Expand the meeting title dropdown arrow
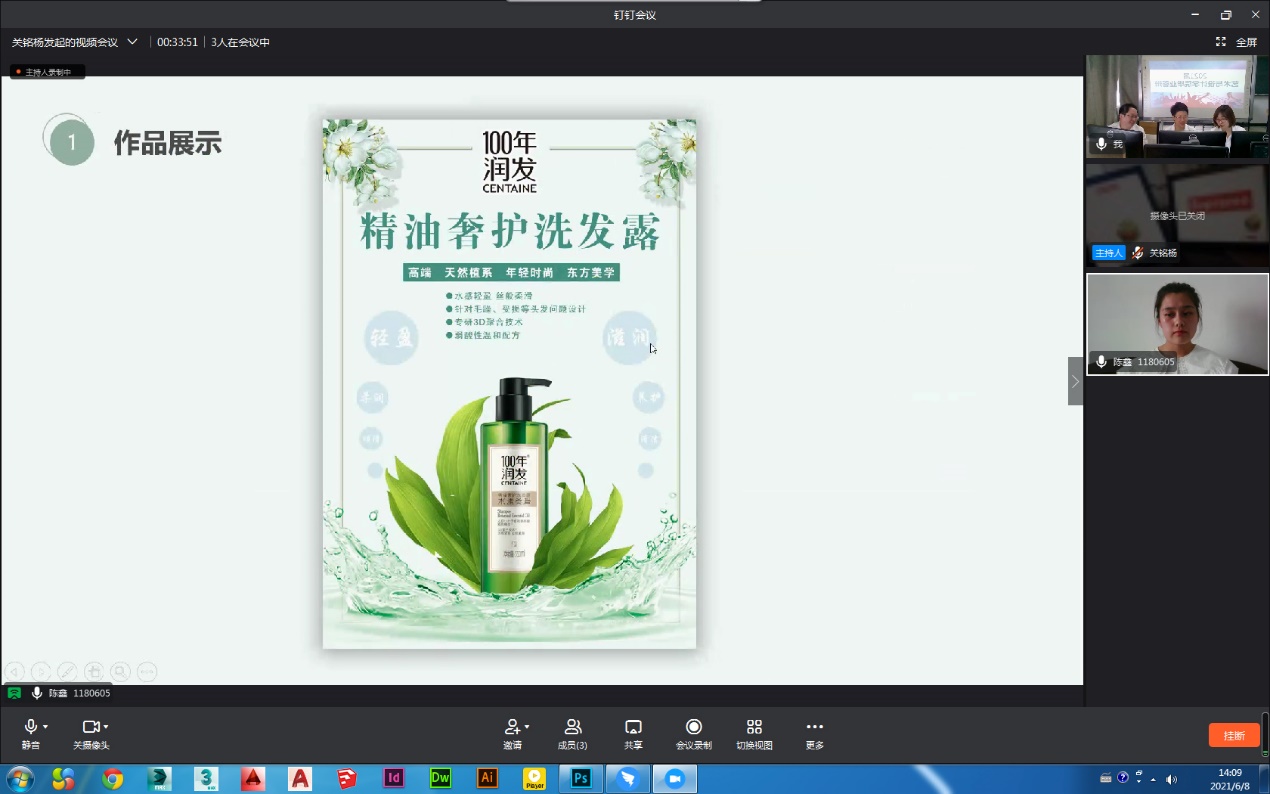The image size is (1270, 794). click(x=132, y=42)
